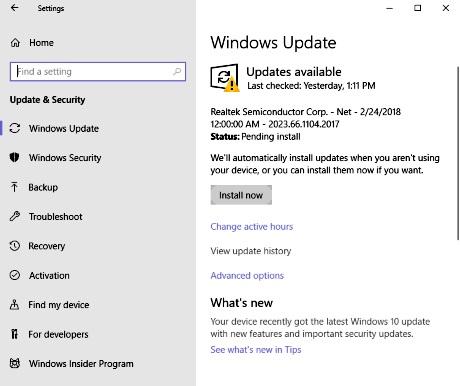Go to the Backup section
Viewport: 460px width, 386px height.
(x=43, y=187)
